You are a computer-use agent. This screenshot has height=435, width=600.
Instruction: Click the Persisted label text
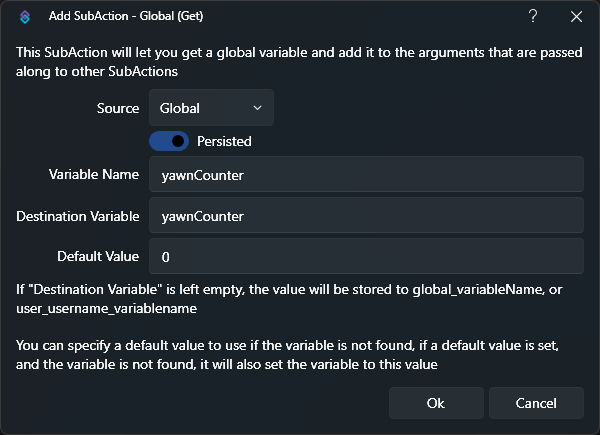click(224, 141)
